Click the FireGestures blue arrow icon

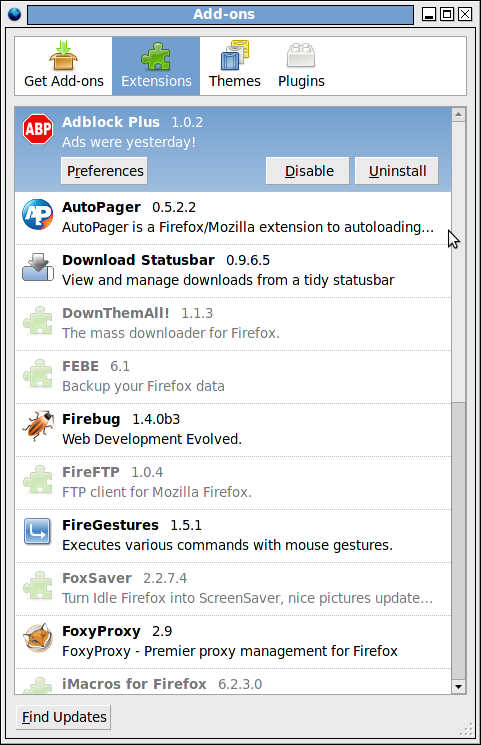click(38, 531)
